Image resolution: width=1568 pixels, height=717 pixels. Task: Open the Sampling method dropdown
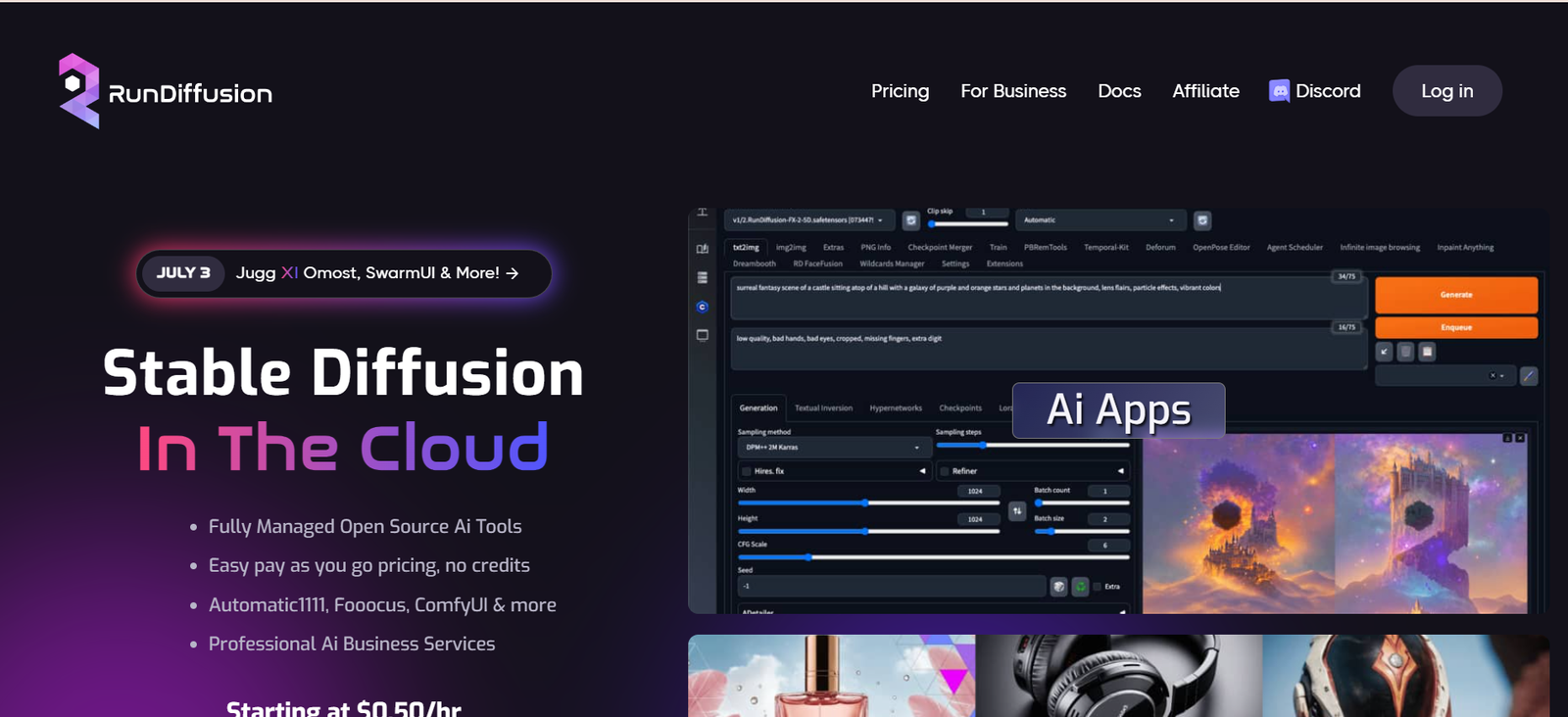click(x=831, y=448)
